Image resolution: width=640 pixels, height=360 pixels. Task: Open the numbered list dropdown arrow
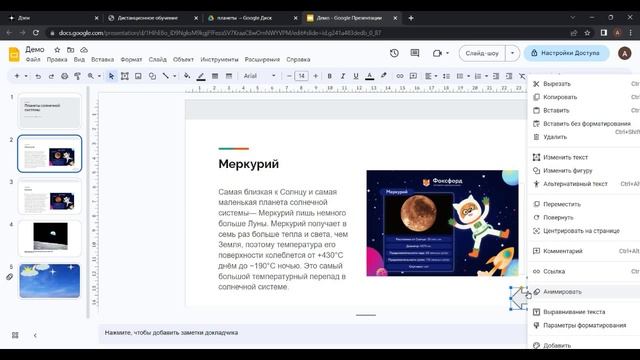pyautogui.click(x=486, y=76)
